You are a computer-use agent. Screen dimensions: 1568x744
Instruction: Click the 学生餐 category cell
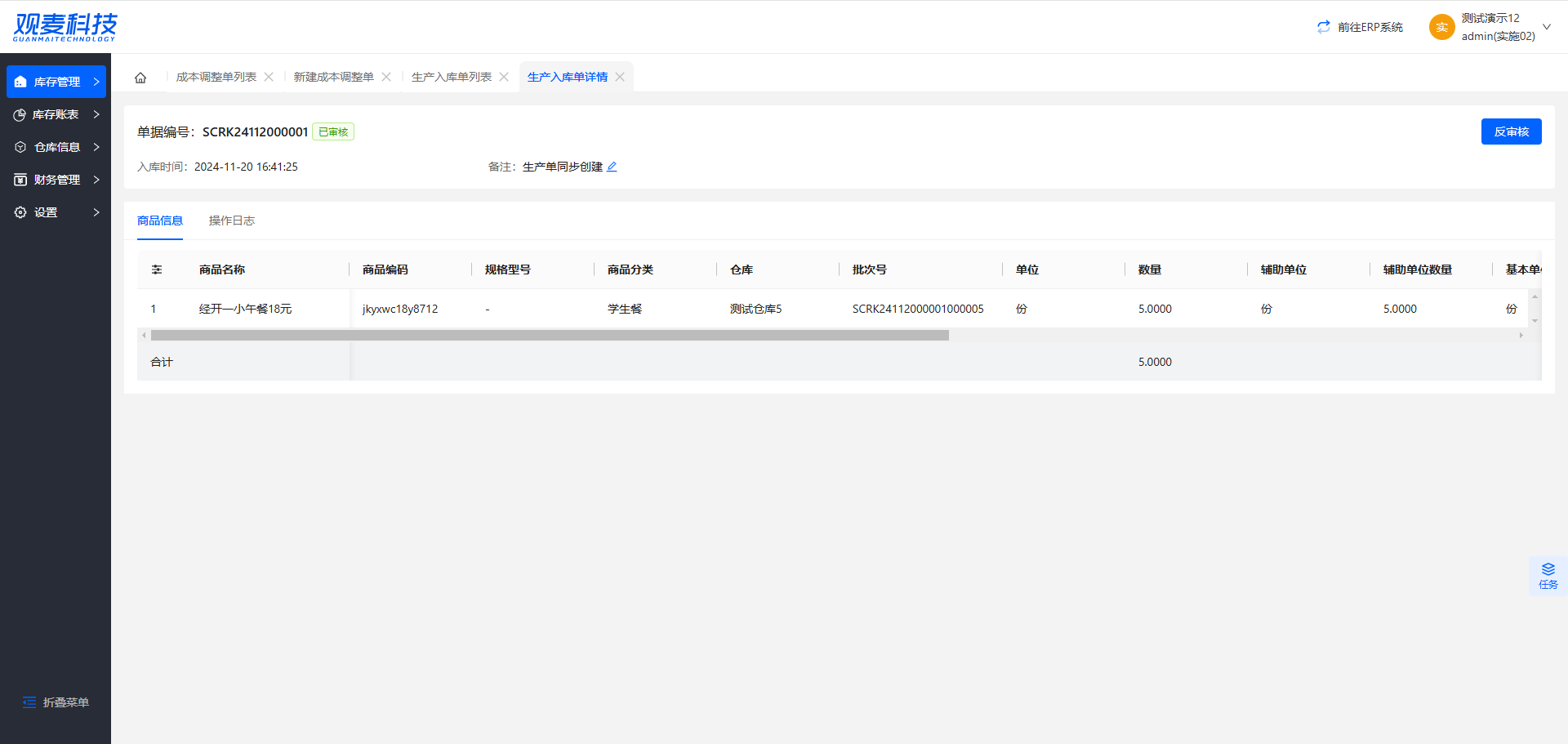click(625, 309)
